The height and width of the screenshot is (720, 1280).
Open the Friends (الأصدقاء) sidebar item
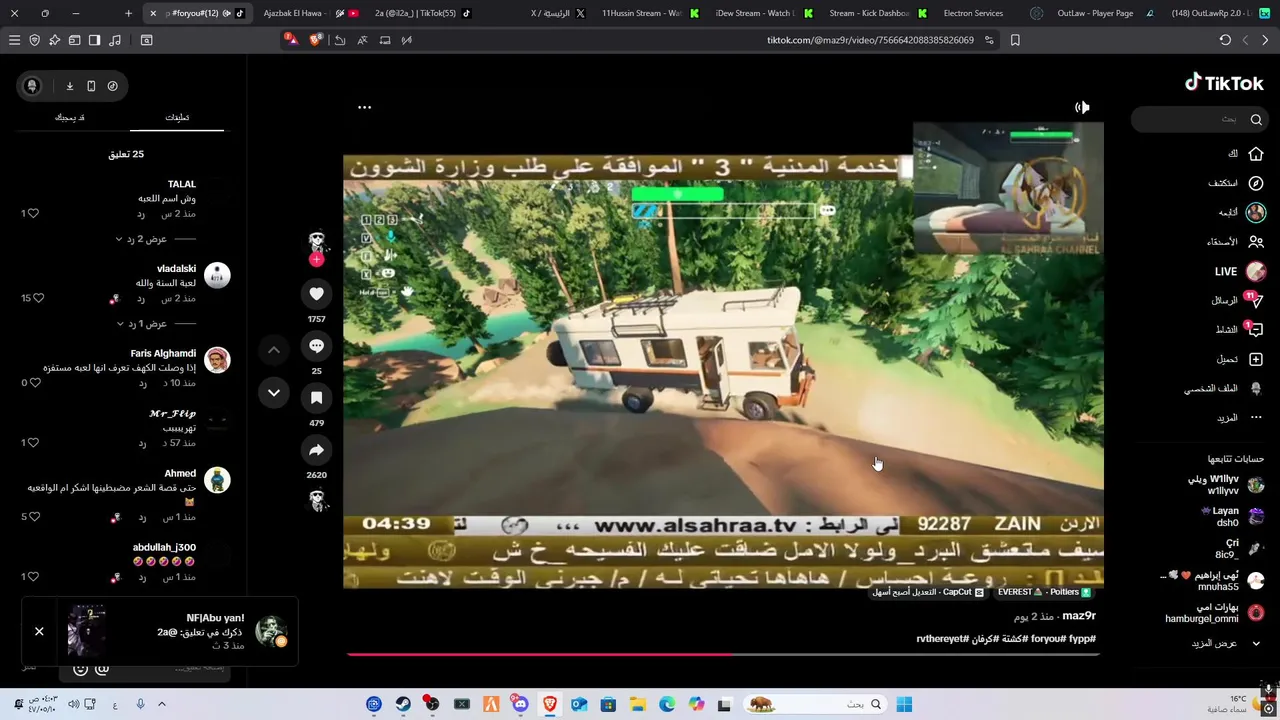click(1236, 242)
